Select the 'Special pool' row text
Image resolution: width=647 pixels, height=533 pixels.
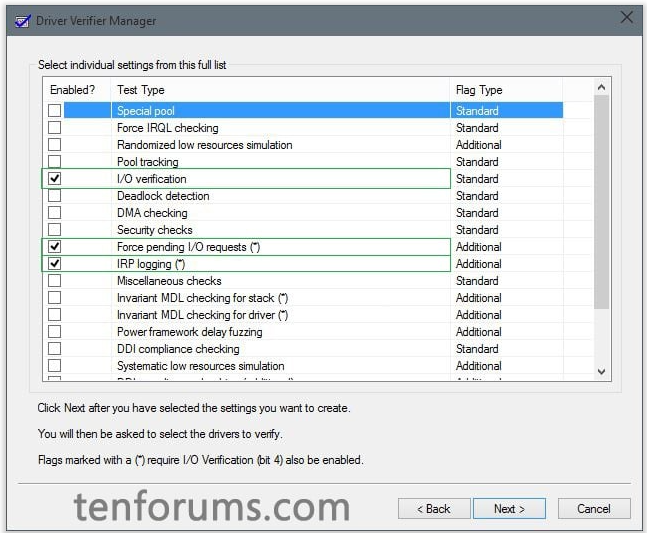(146, 111)
